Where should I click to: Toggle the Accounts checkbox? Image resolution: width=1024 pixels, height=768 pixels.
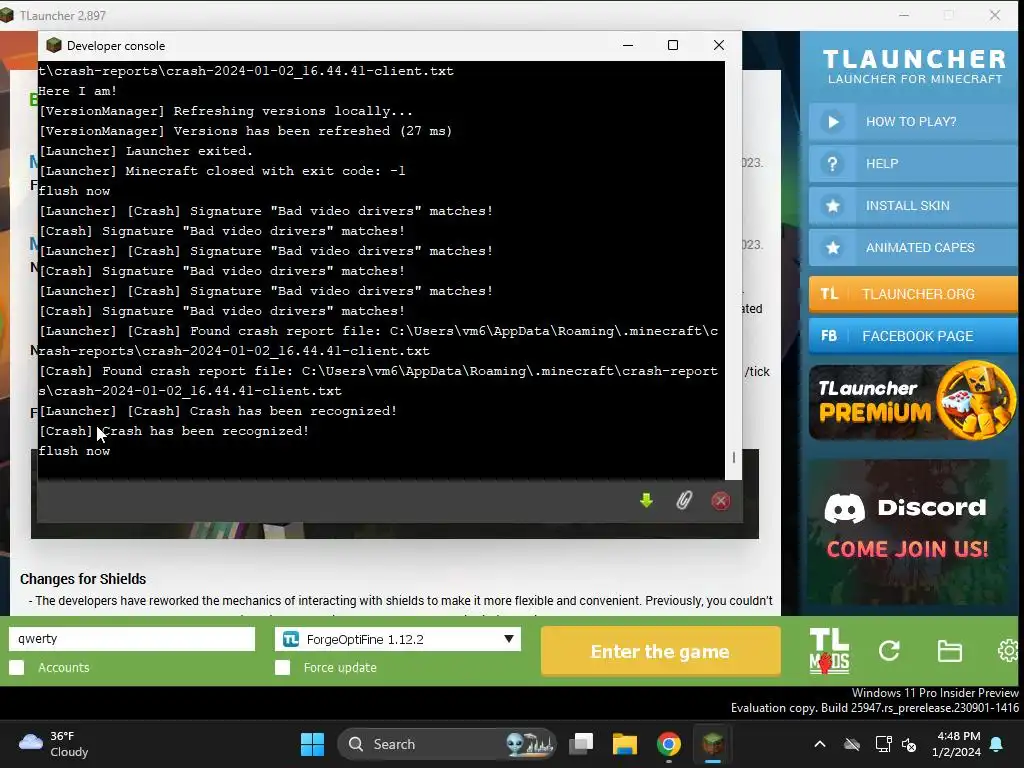pyautogui.click(x=17, y=667)
